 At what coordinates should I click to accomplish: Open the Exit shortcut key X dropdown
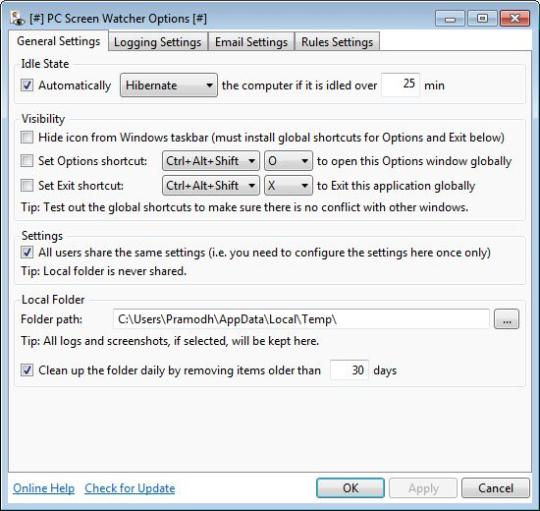[x=288, y=186]
